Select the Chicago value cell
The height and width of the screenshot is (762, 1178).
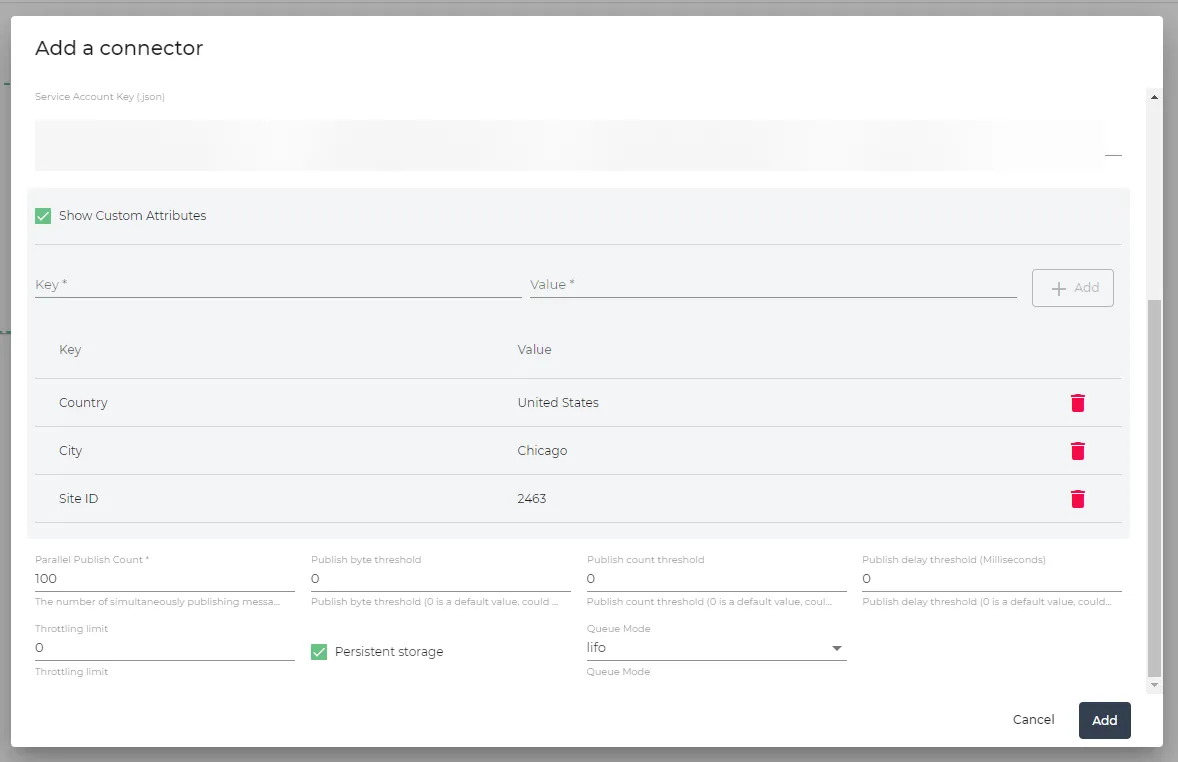pyautogui.click(x=542, y=451)
